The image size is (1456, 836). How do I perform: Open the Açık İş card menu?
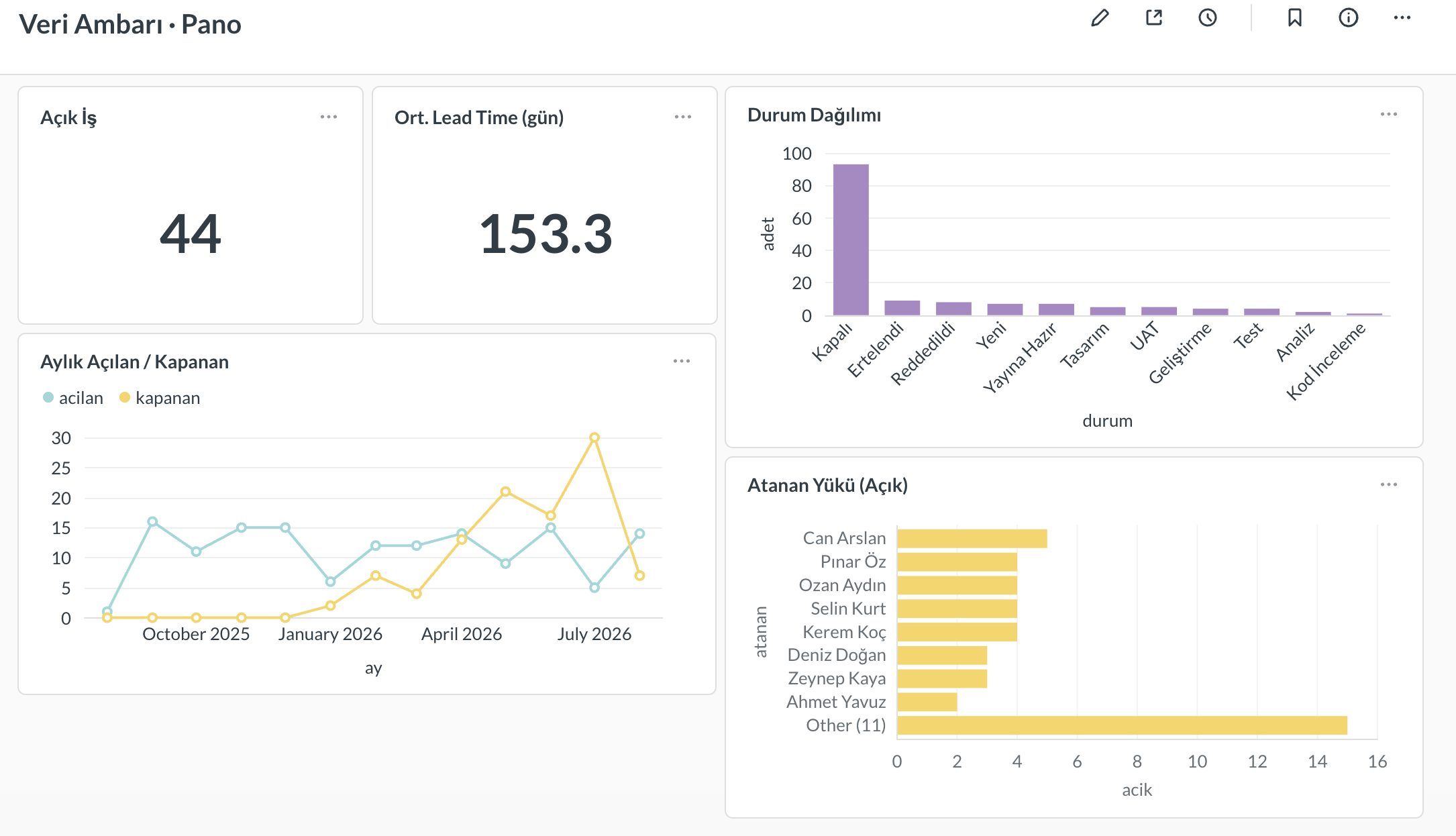click(329, 117)
